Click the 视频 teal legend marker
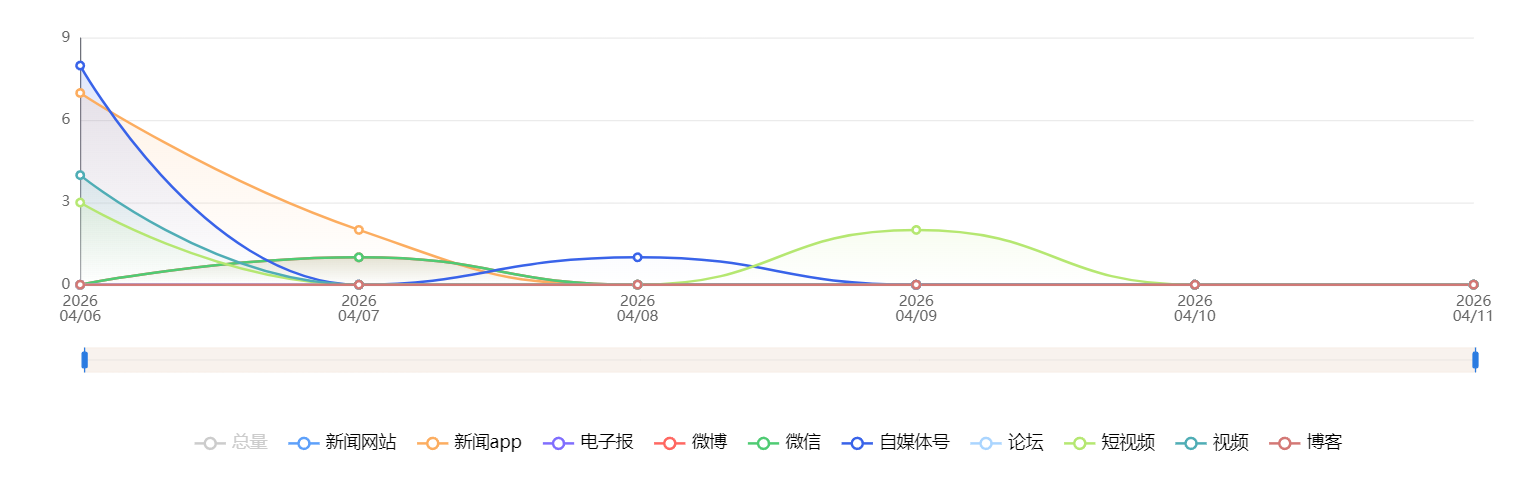The height and width of the screenshot is (477, 1535). (x=1190, y=443)
